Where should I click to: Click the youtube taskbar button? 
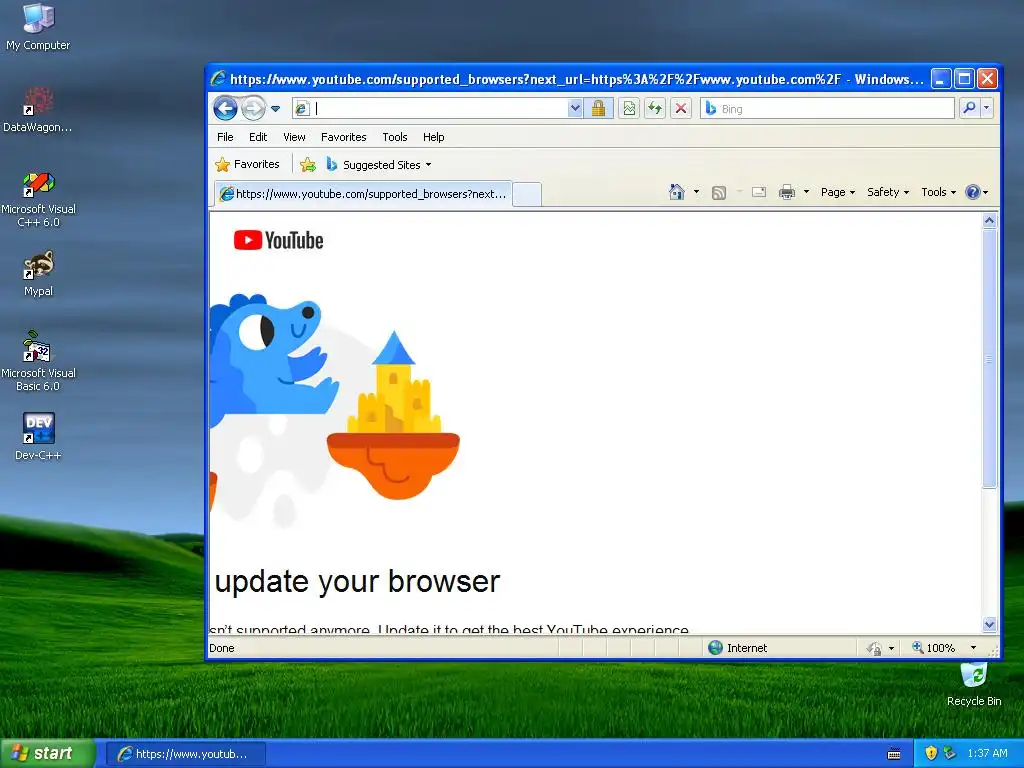tap(186, 754)
